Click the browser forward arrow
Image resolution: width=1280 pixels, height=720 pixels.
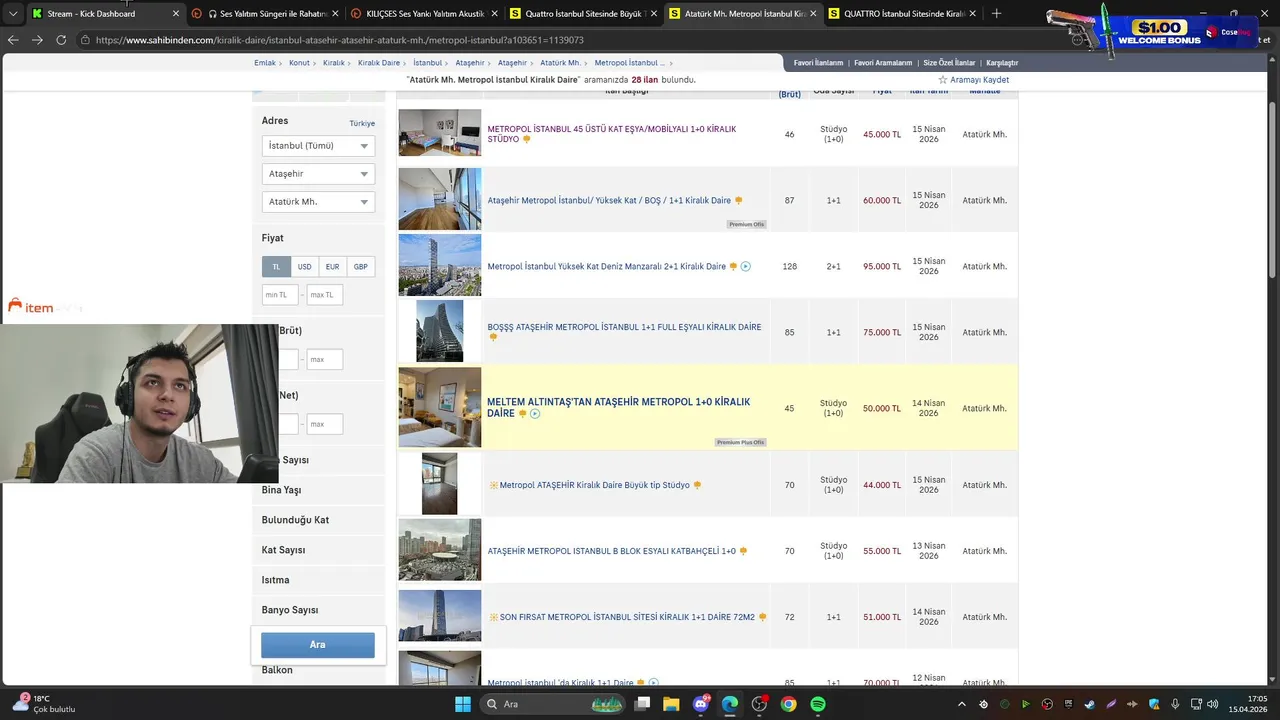[37, 40]
